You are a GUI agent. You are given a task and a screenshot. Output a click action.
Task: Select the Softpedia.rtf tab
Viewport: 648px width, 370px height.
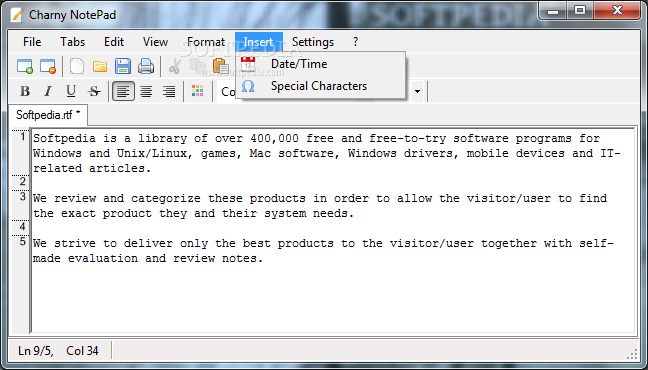tap(48, 115)
